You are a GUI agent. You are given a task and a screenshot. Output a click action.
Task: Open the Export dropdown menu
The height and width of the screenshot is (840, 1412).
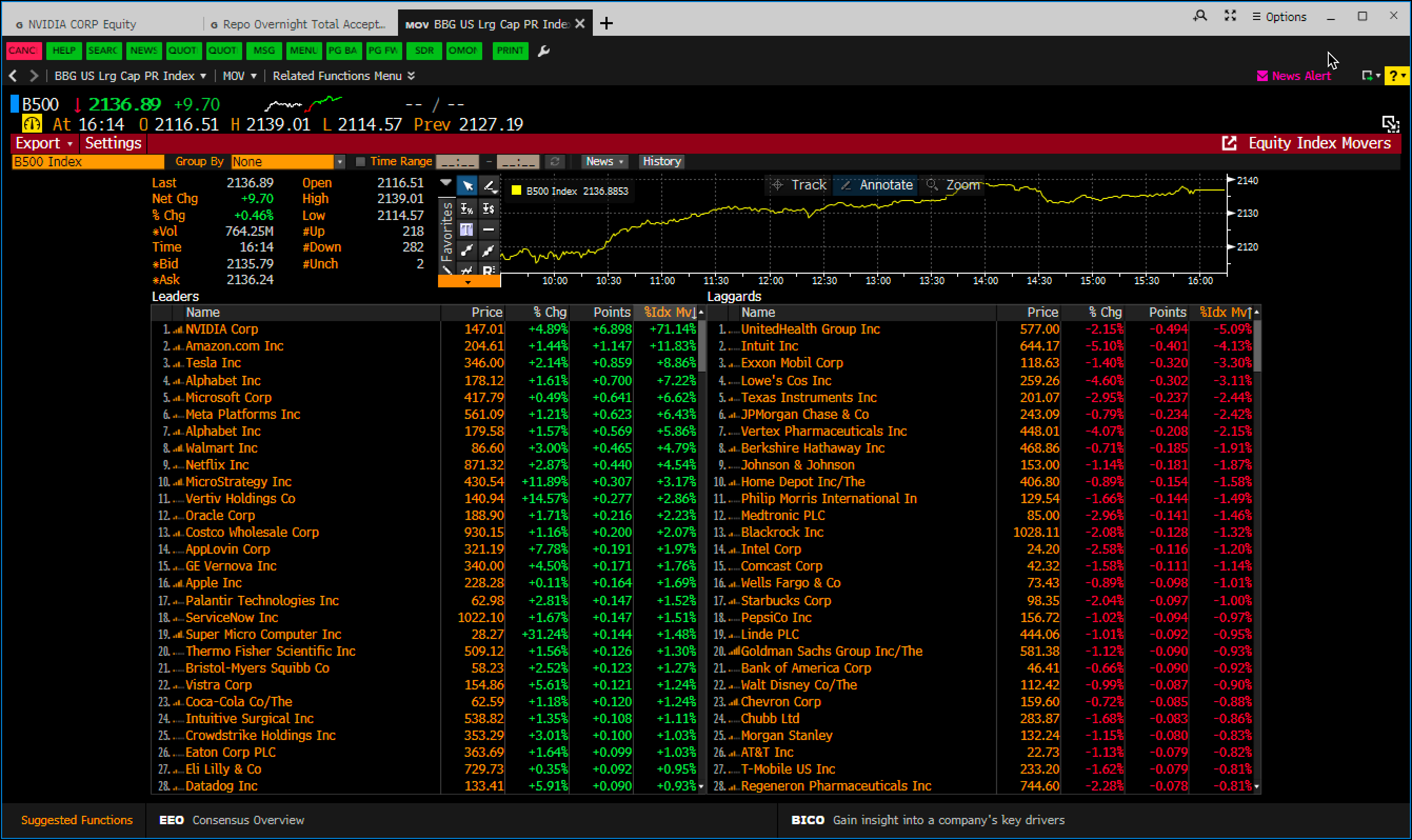tap(44, 143)
